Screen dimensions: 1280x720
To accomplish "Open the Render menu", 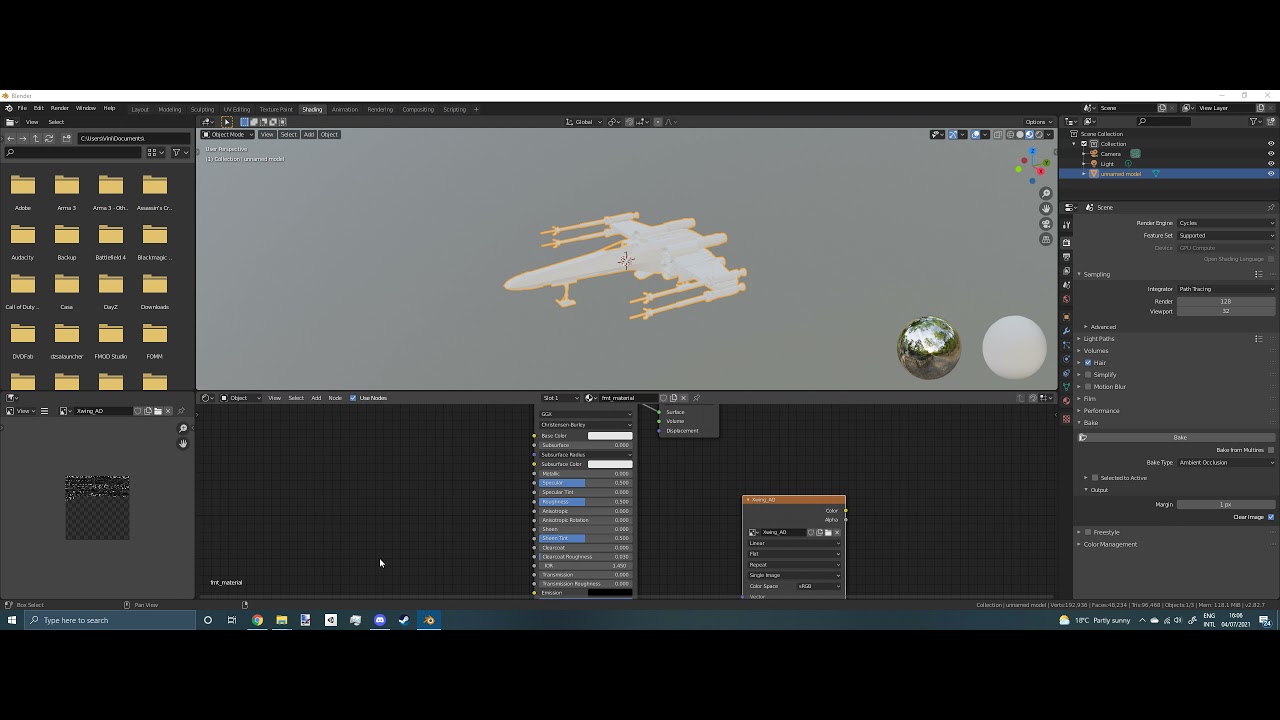I will pyautogui.click(x=60, y=108).
